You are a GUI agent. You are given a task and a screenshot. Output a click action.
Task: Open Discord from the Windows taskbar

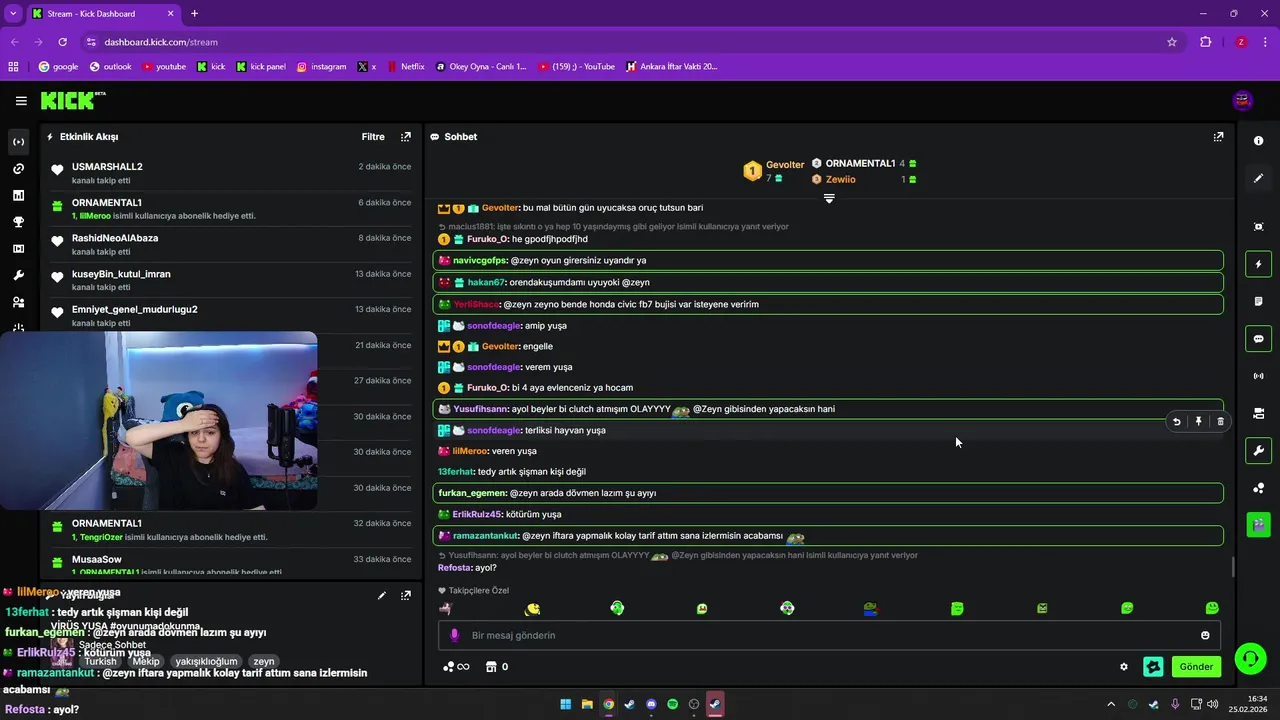[x=651, y=704]
